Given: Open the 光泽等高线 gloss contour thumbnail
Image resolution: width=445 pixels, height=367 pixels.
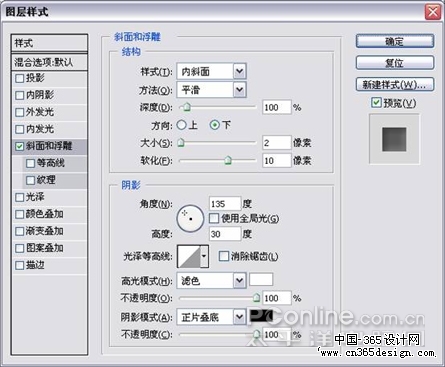Looking at the screenshot, I should [x=189, y=256].
